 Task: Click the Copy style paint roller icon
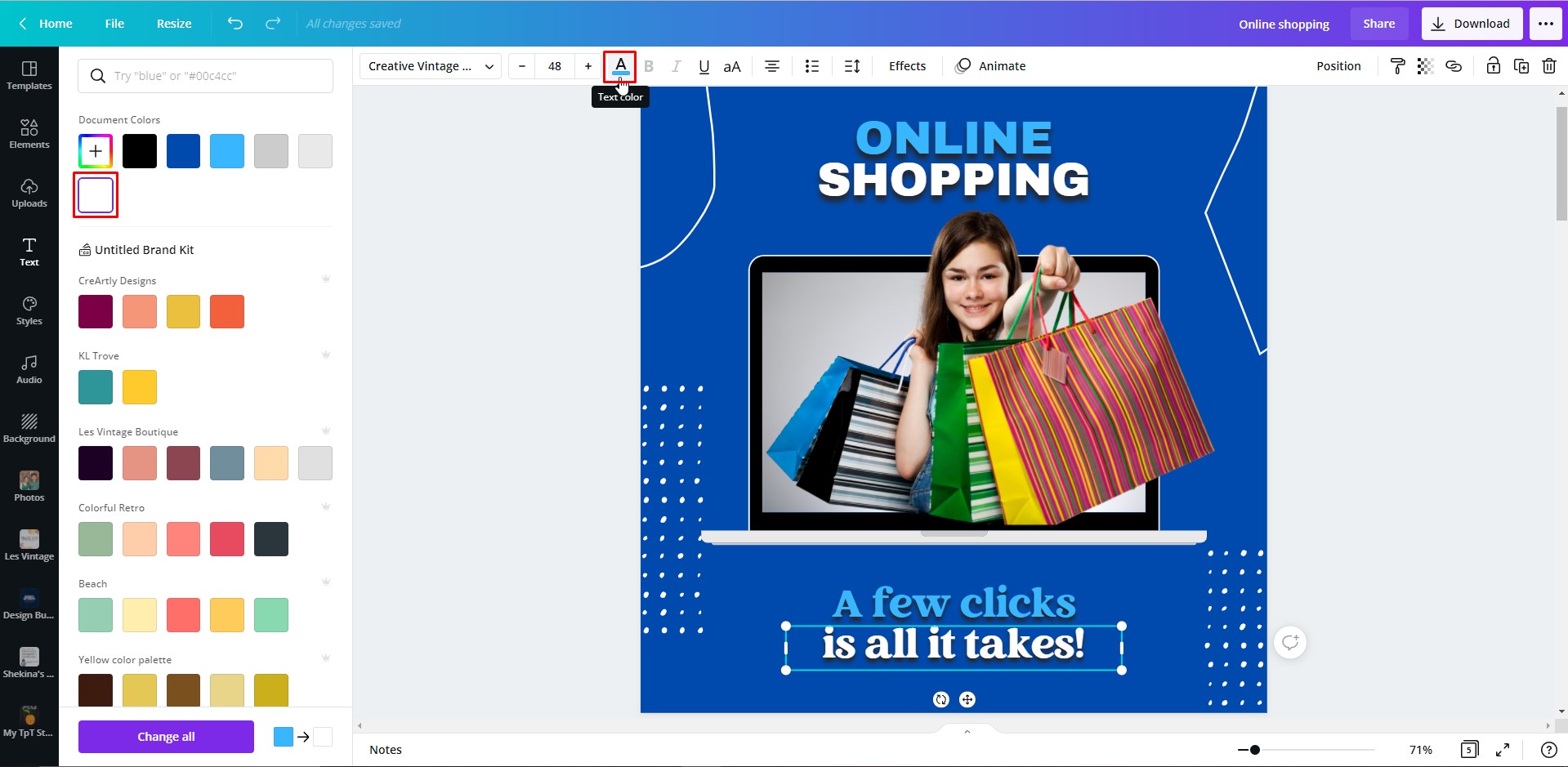tap(1398, 66)
